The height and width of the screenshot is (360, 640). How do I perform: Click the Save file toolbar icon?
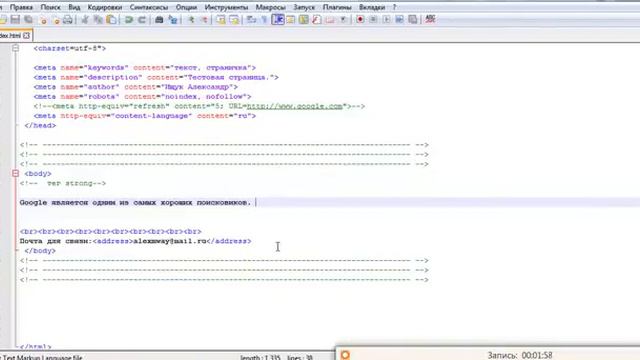(x=16, y=19)
